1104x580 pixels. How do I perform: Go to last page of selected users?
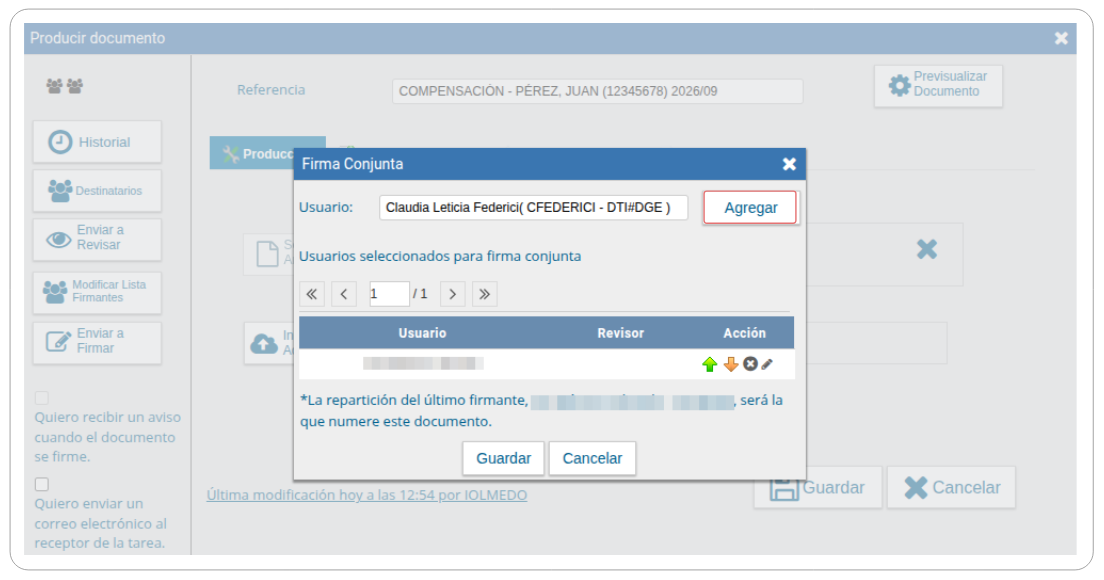pyautogui.click(x=484, y=294)
